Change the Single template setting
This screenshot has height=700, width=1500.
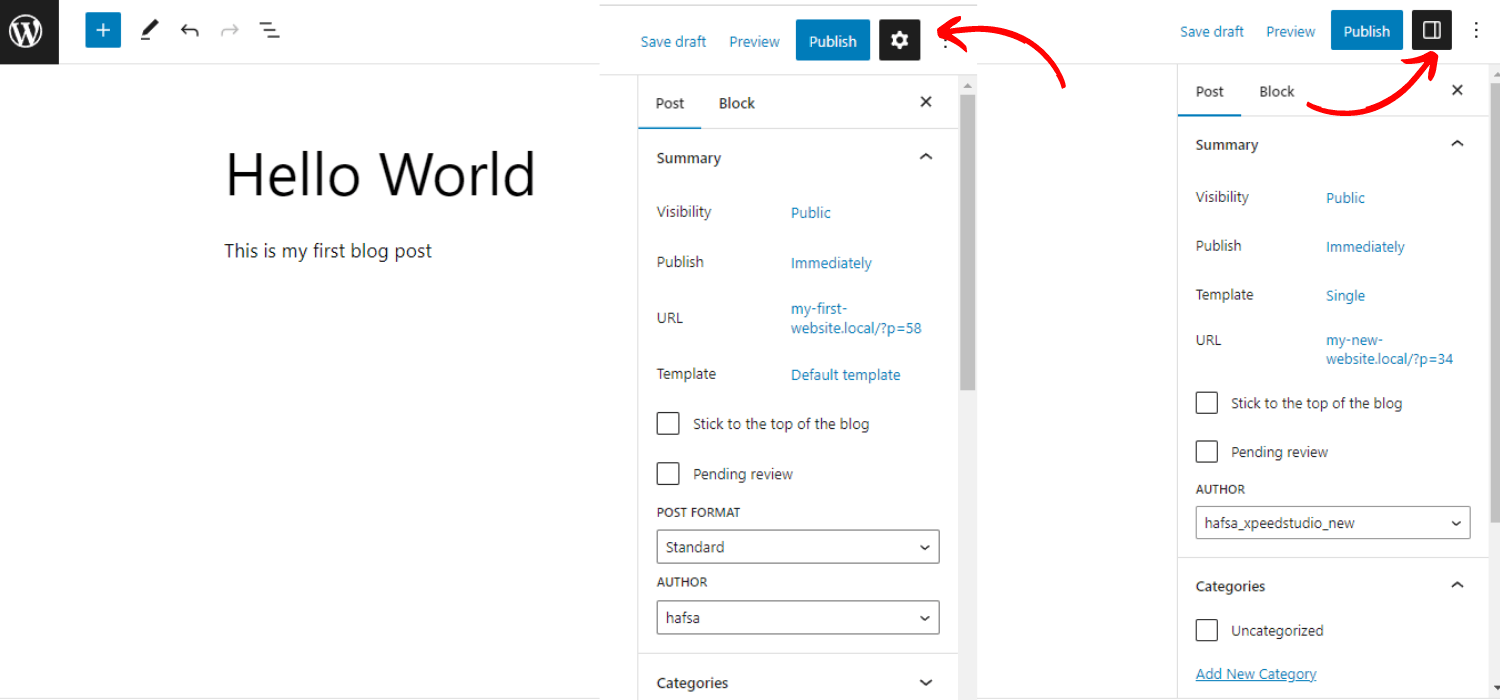pos(1345,296)
